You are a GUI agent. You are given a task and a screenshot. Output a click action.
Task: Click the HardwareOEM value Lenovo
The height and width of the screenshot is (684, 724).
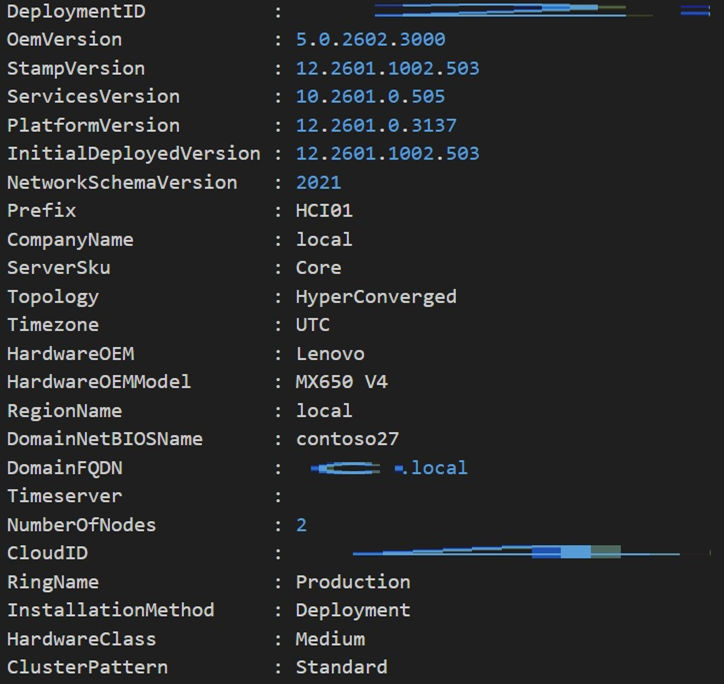pos(330,354)
